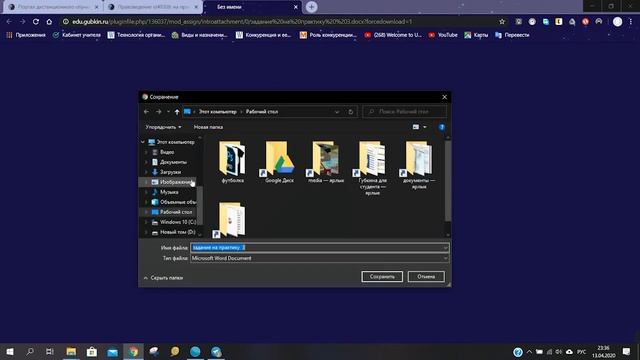640x360 pixels.
Task: Change the file view layout icon
Action: coord(416,127)
